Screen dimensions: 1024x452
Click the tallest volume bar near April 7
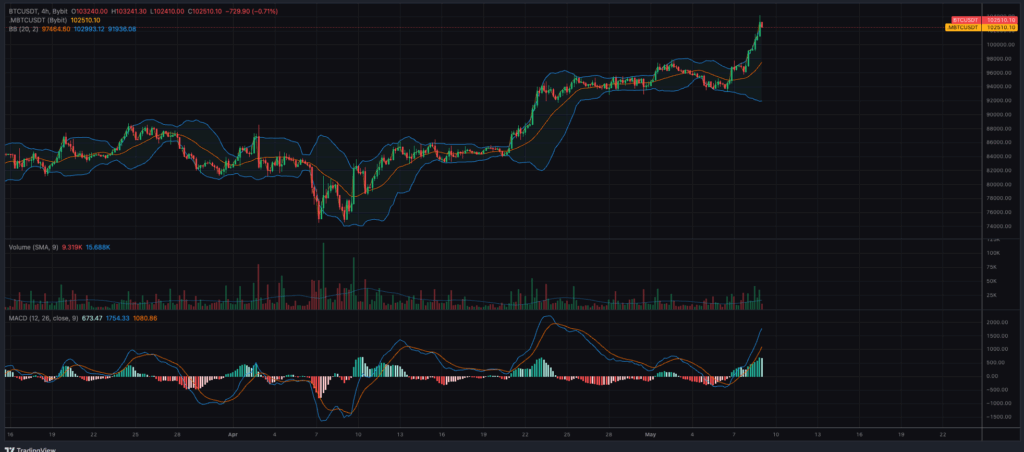click(x=323, y=276)
